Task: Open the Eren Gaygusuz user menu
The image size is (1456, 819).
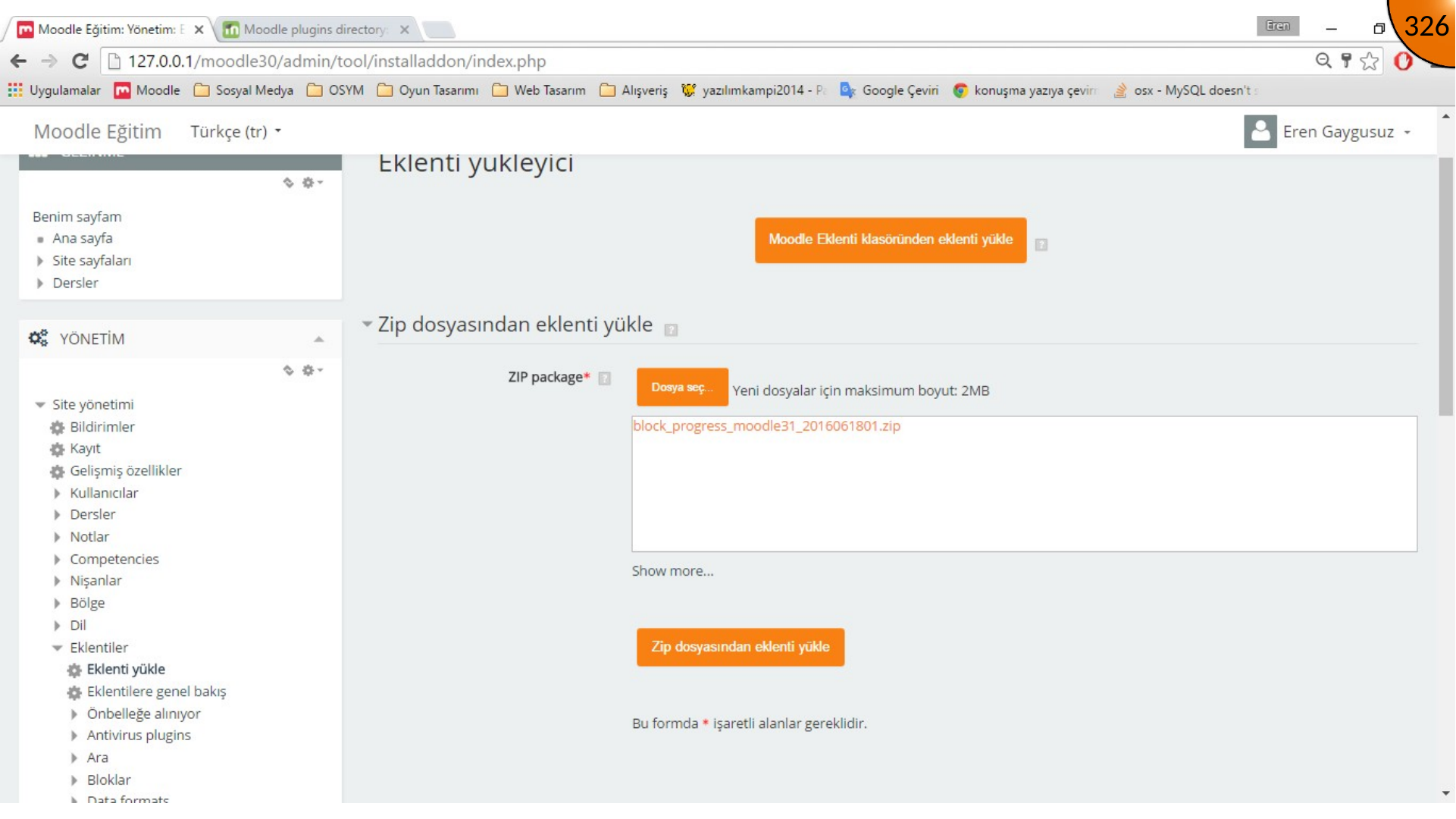Action: [1346, 132]
